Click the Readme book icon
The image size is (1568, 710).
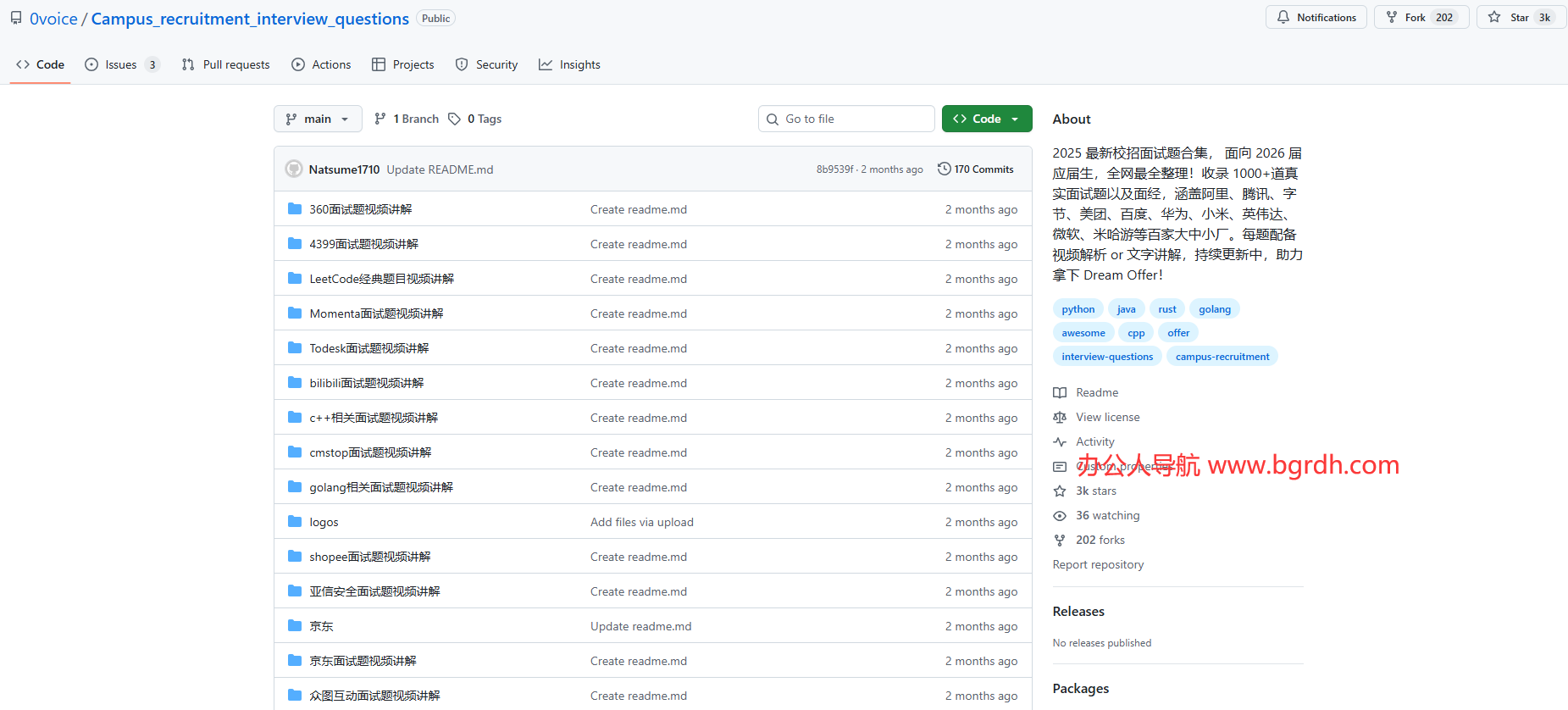[1060, 393]
